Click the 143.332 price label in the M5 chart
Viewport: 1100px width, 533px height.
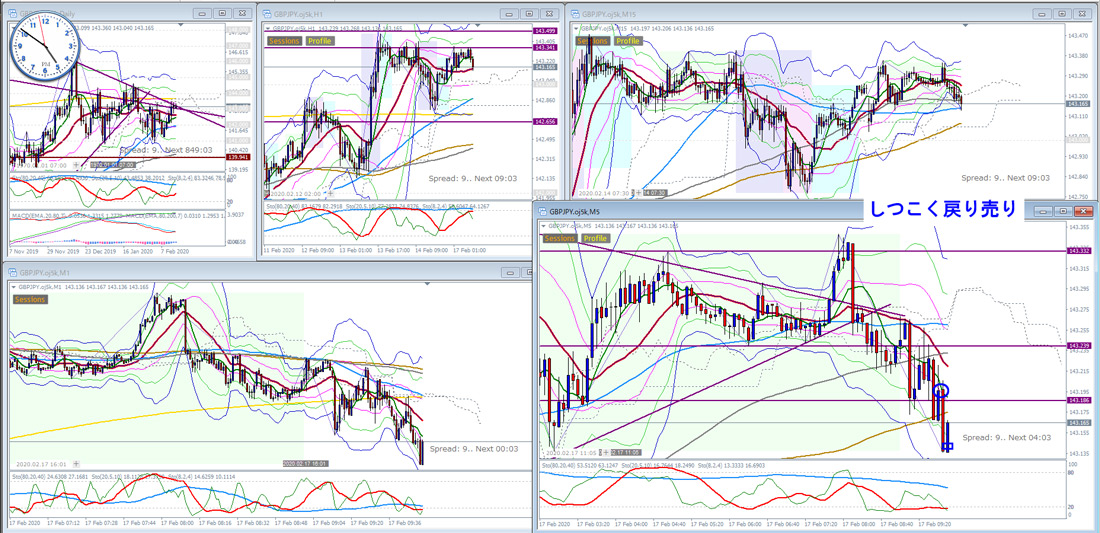[x=1078, y=251]
